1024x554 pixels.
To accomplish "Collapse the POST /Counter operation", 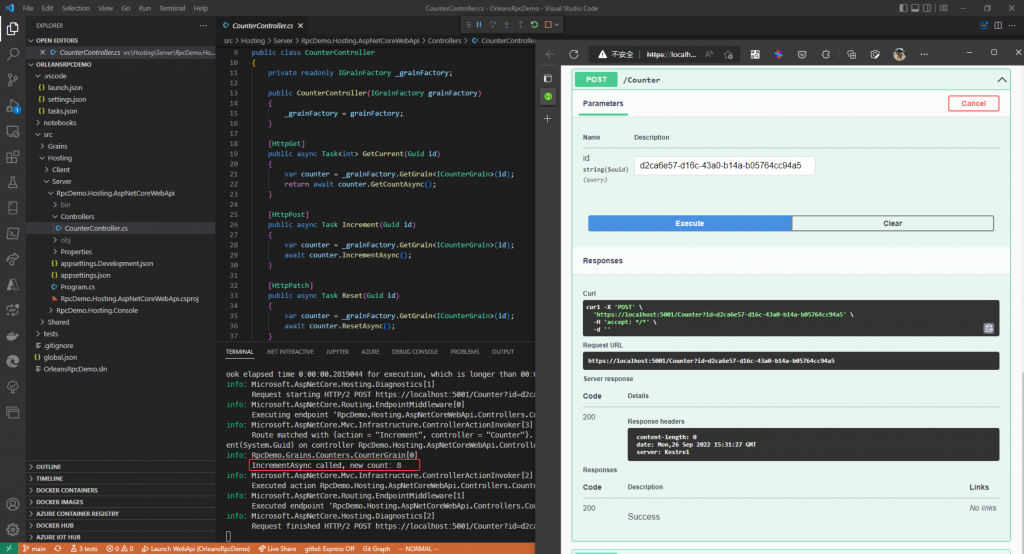I will click(x=1000, y=79).
